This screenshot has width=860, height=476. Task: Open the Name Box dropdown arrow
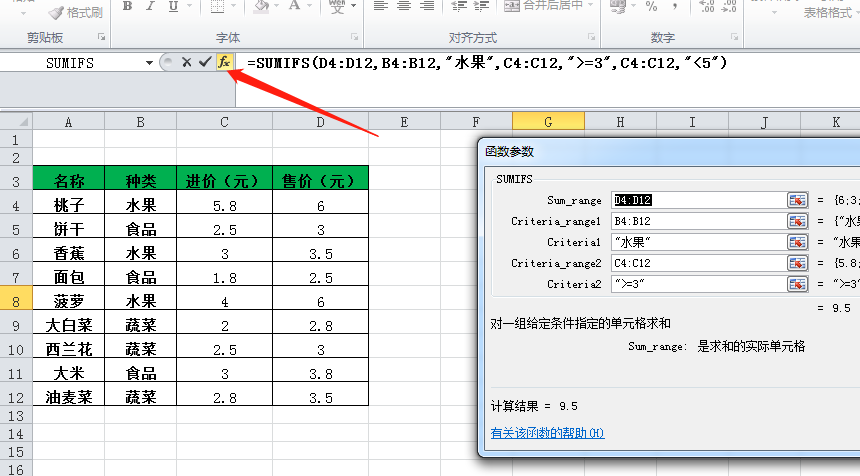pos(149,63)
